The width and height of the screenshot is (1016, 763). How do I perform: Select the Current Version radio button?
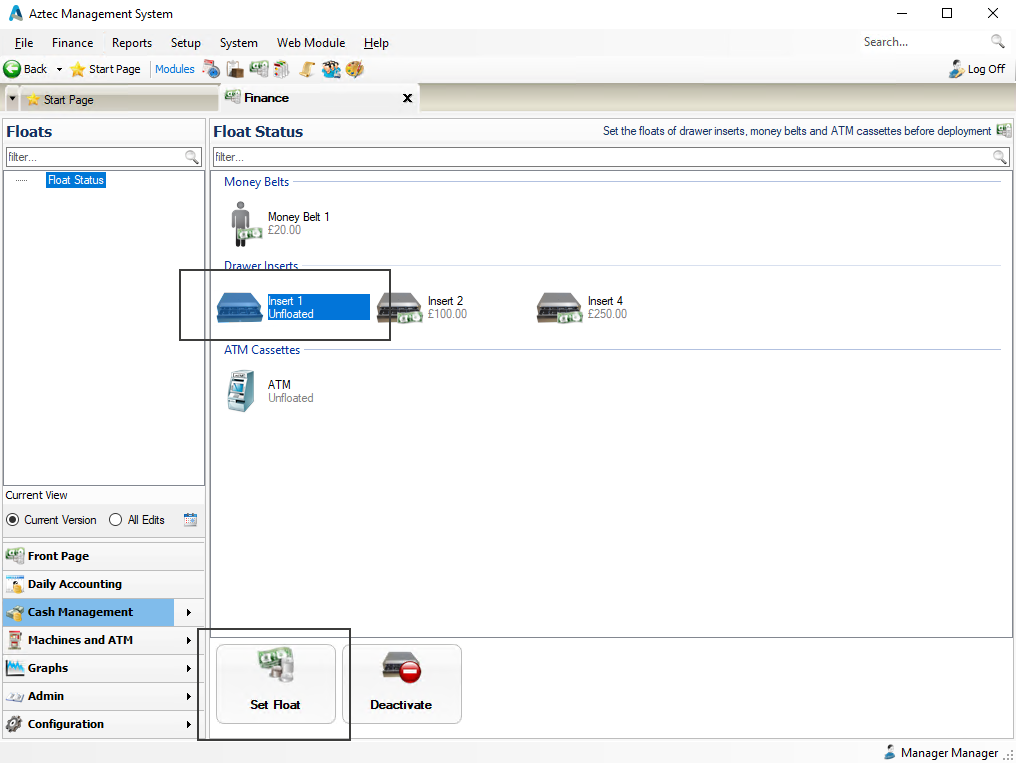coord(11,519)
